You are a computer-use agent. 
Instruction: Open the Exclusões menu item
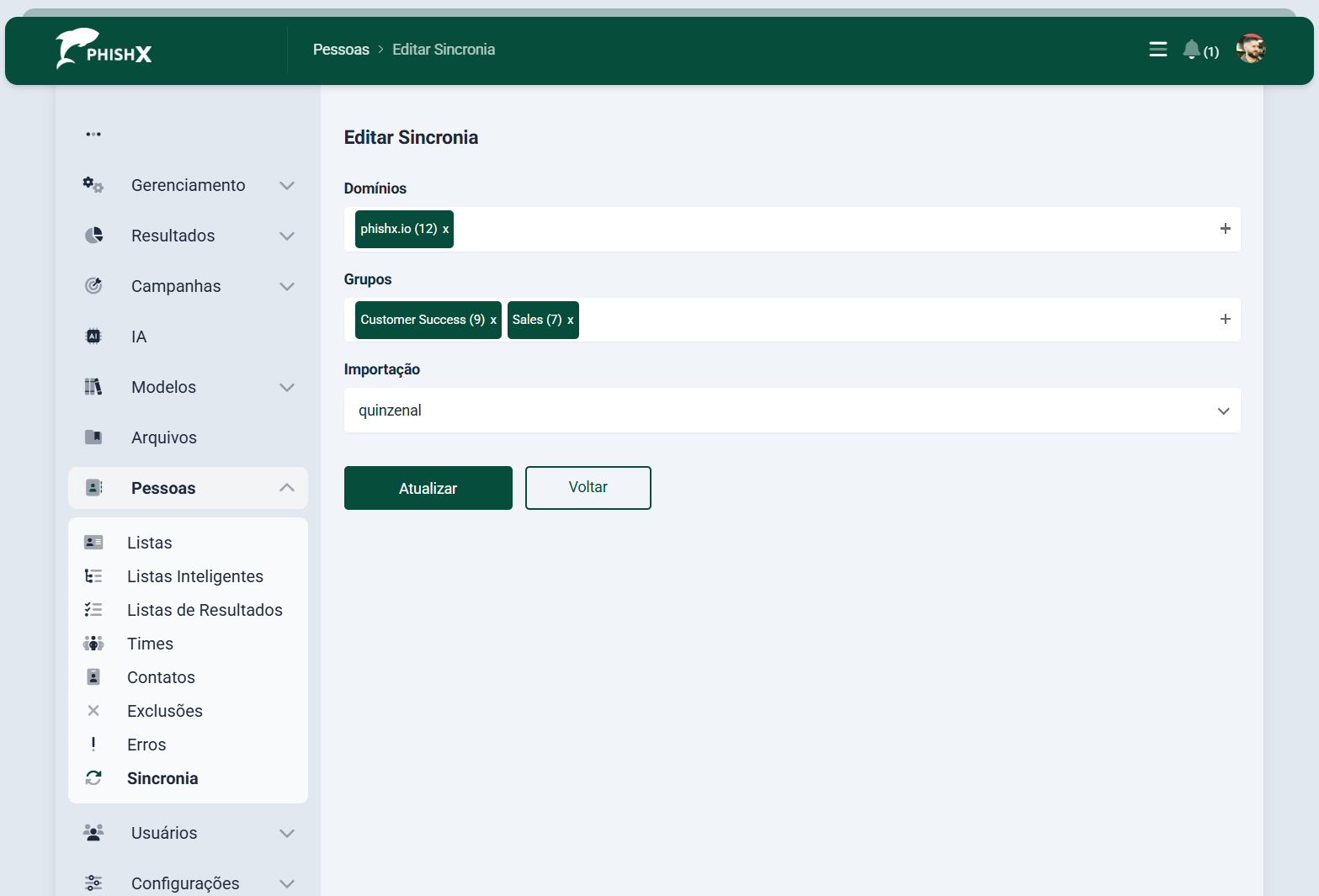164,711
